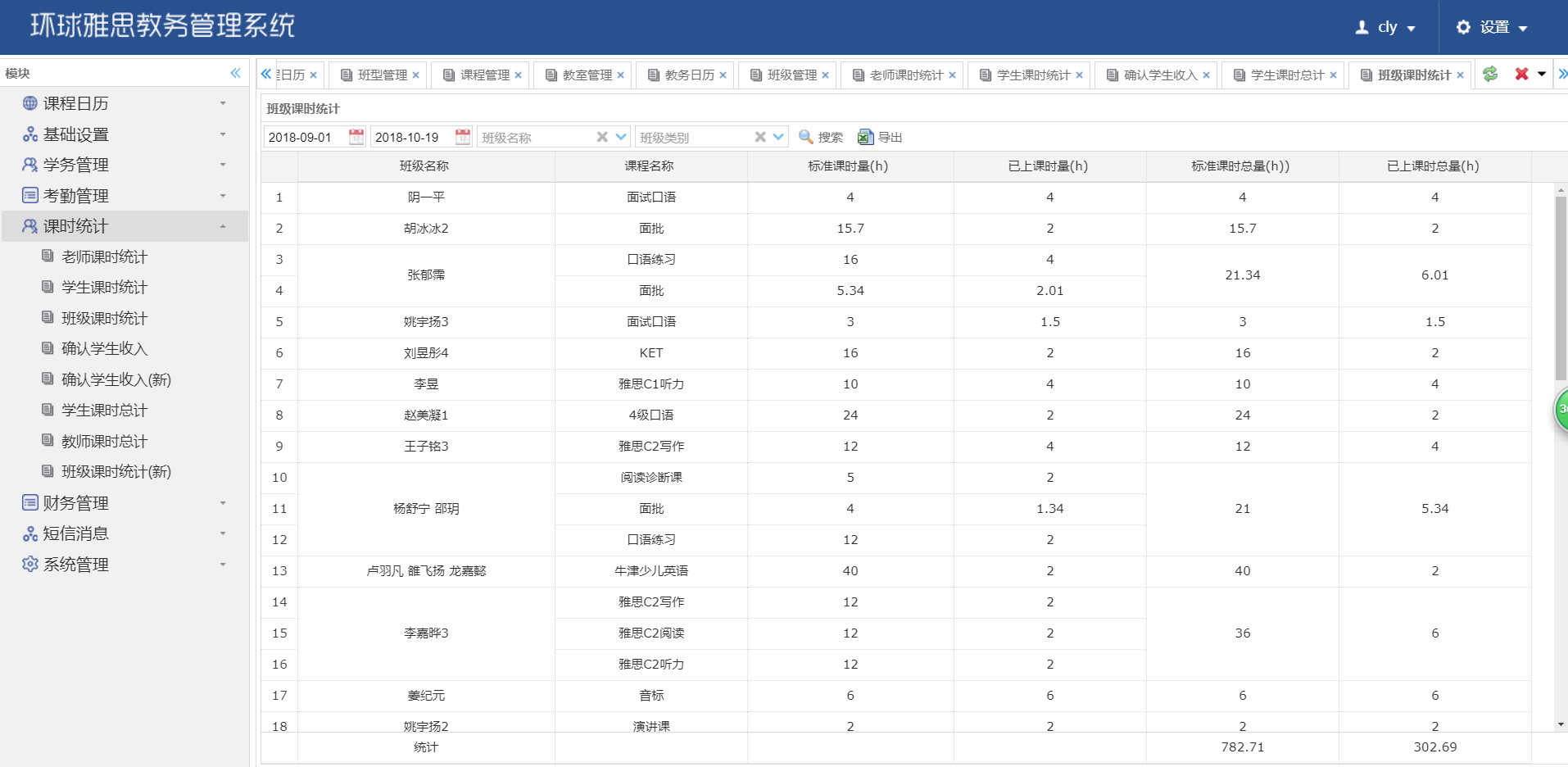
Task: Open the 班级名称 dropdown list
Action: pyautogui.click(x=620, y=137)
